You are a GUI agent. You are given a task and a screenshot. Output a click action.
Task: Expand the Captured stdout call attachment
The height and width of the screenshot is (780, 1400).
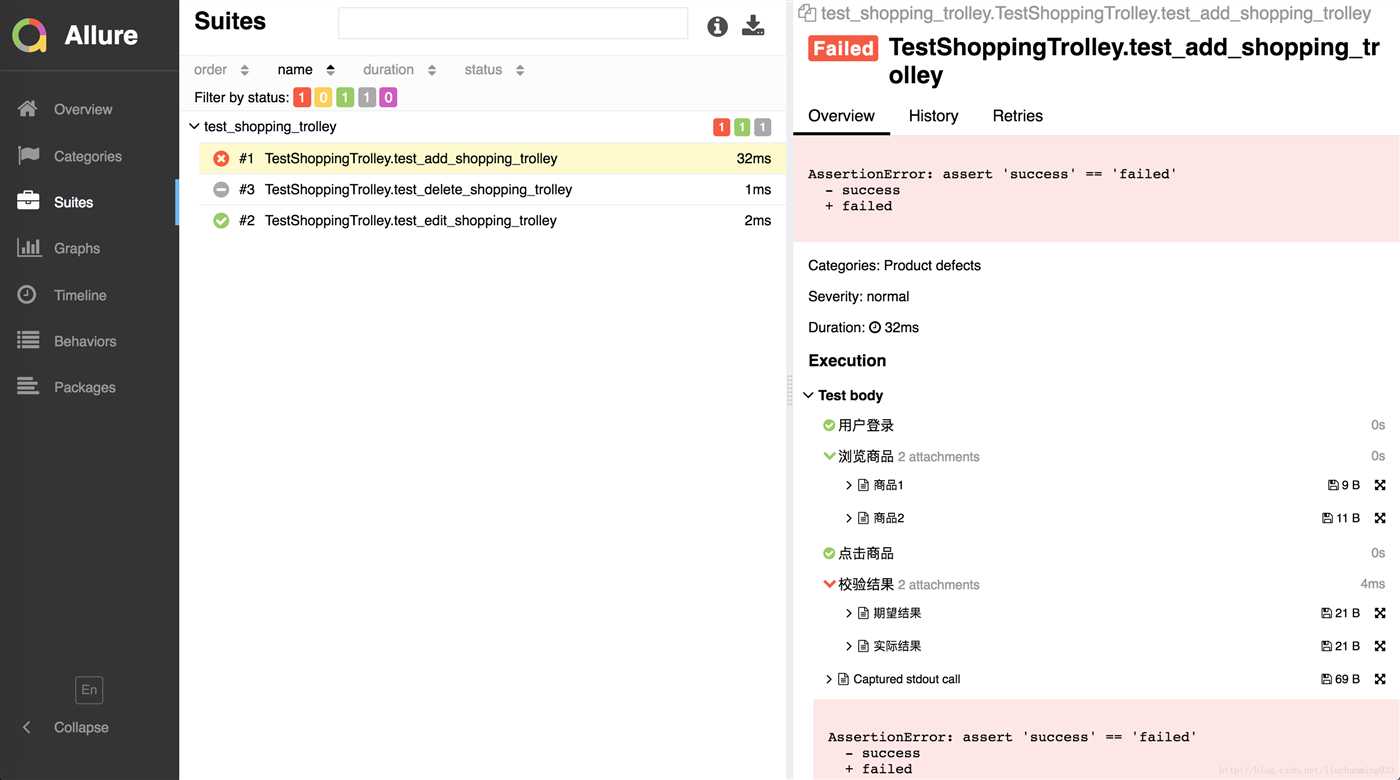point(829,679)
